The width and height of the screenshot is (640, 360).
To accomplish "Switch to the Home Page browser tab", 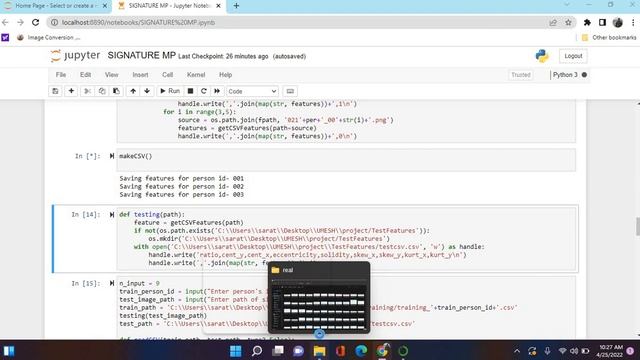I will pos(56,6).
